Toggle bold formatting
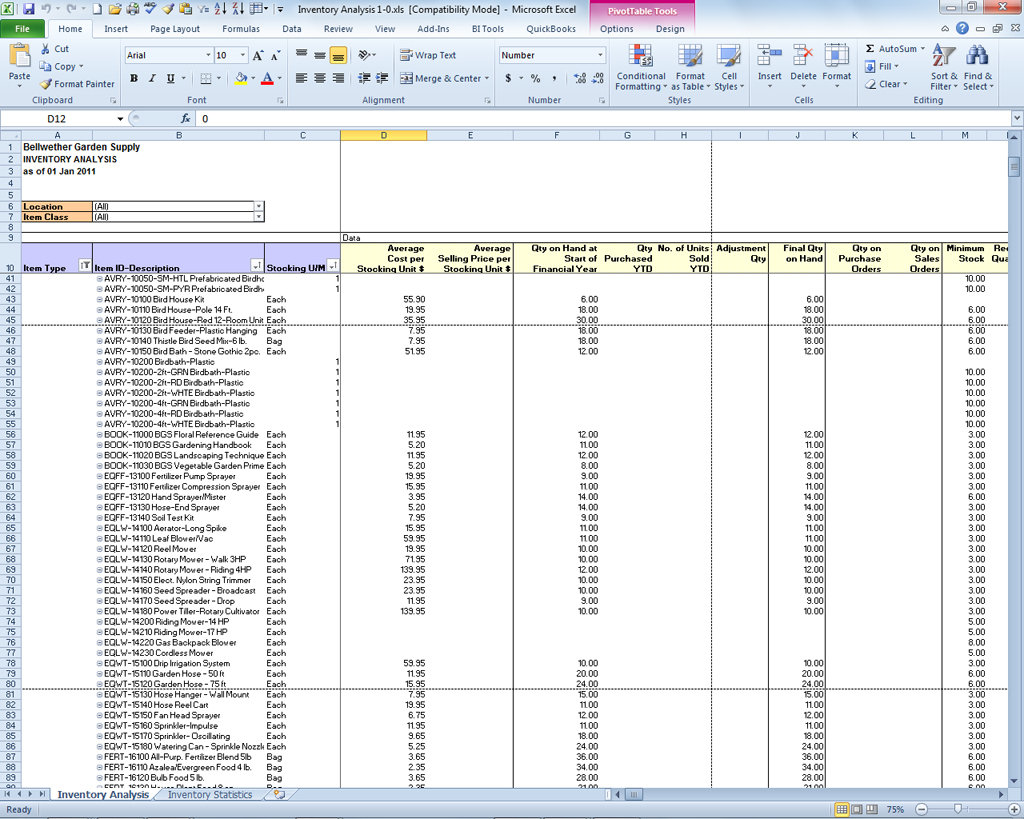The height and width of the screenshot is (819, 1024). [134, 77]
